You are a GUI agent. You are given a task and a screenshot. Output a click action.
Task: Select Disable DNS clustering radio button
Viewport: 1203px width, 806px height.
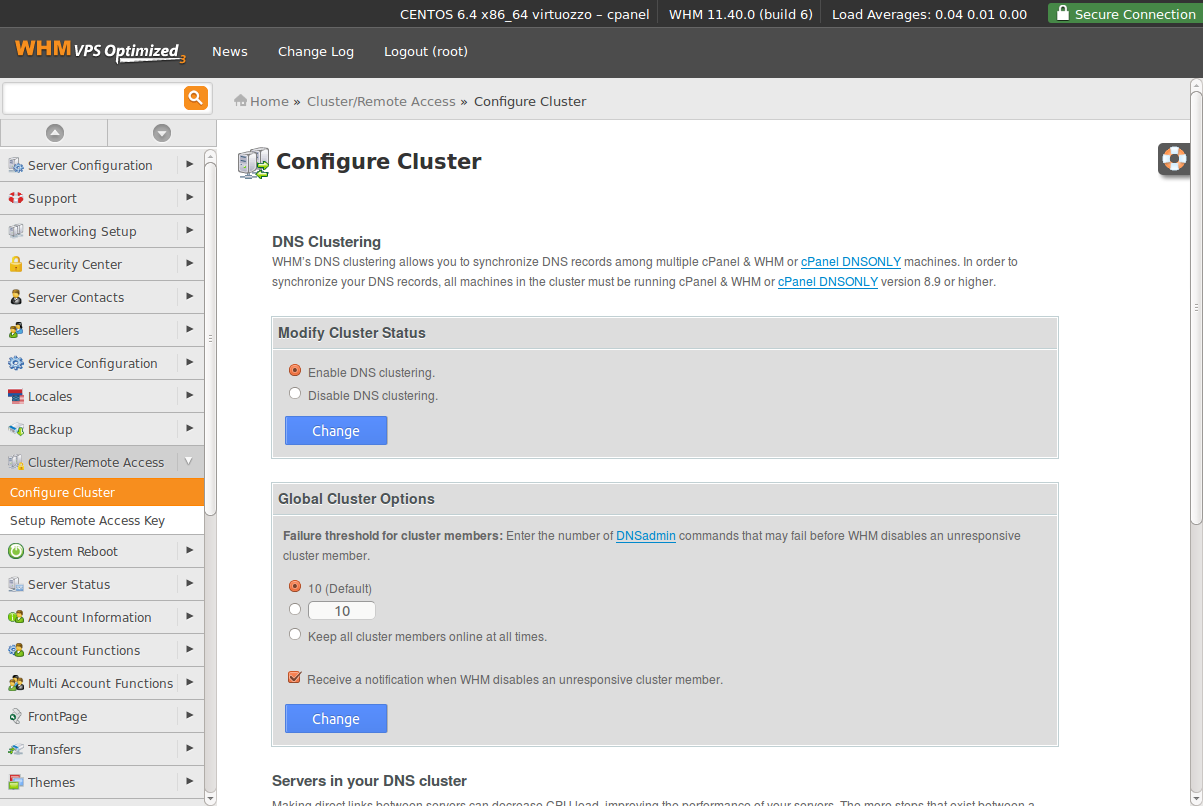(x=295, y=394)
